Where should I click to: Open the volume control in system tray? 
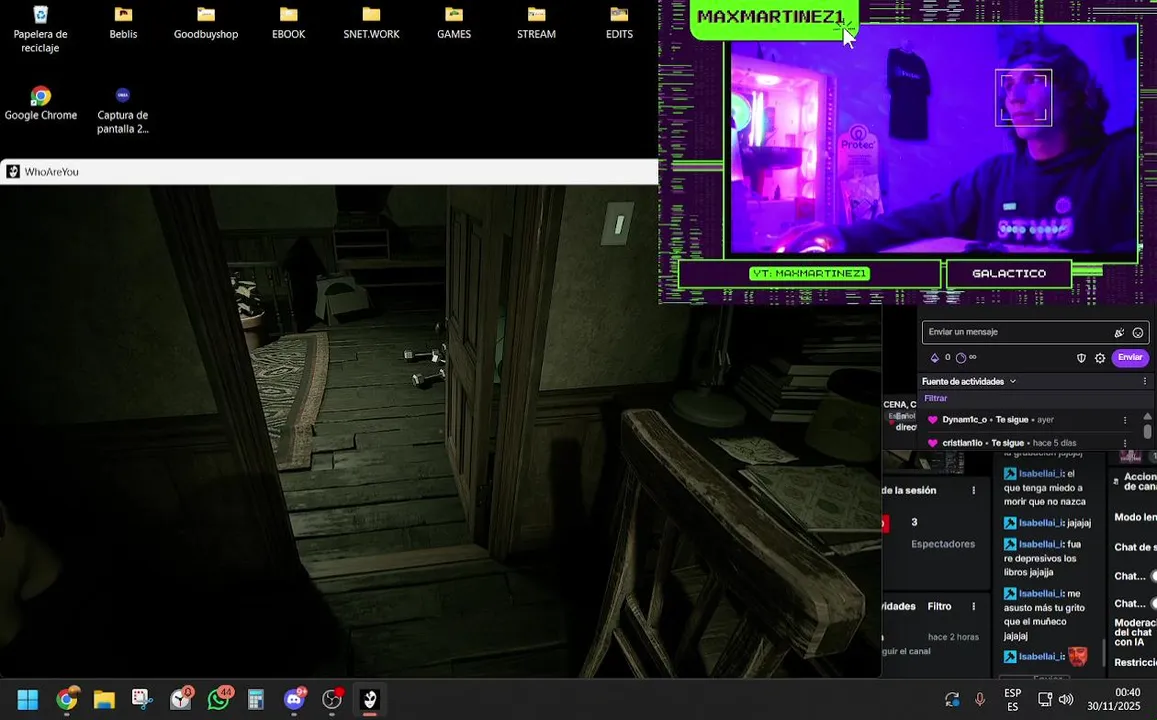coord(1066,699)
